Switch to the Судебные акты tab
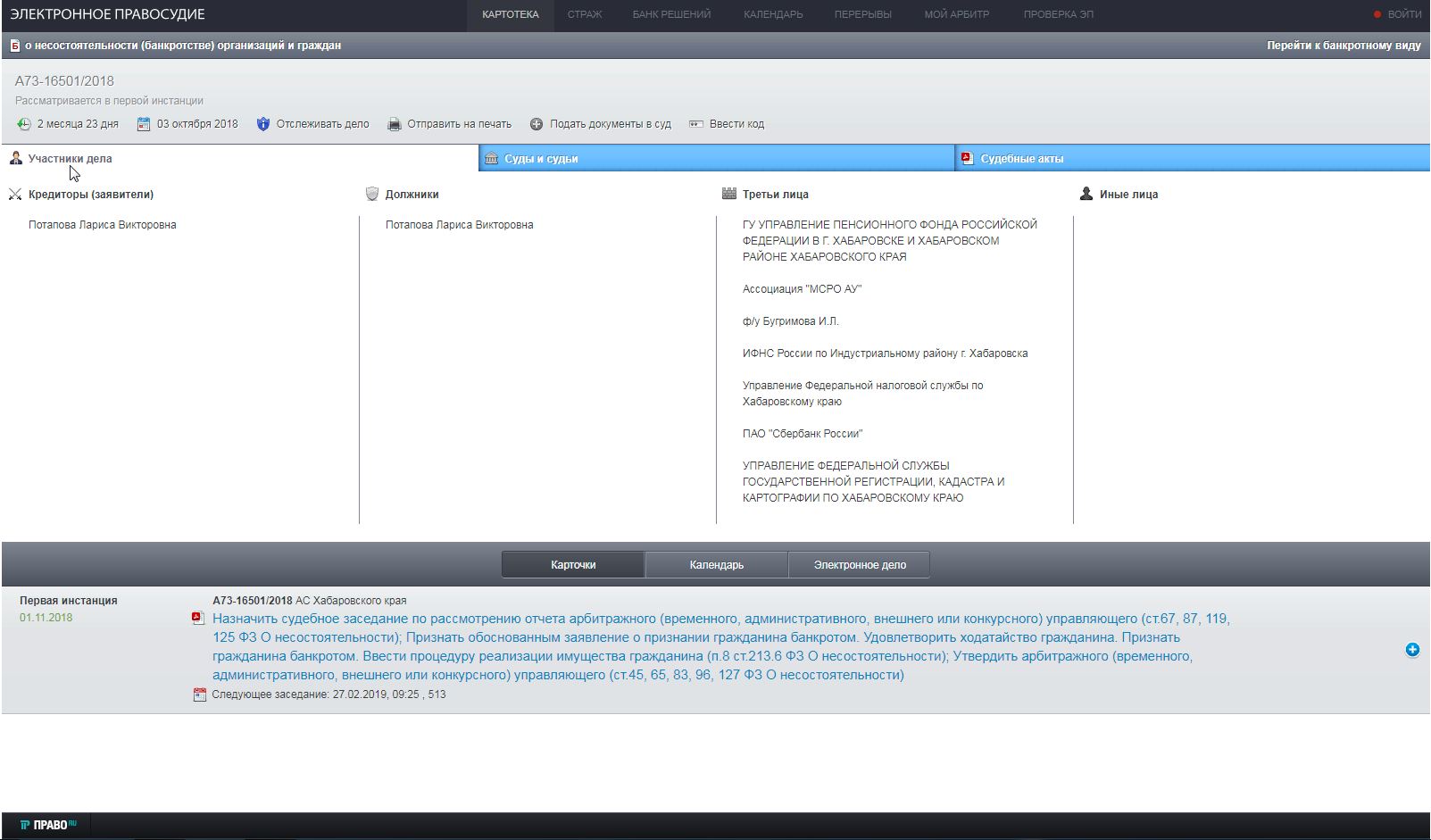 tap(1021, 159)
